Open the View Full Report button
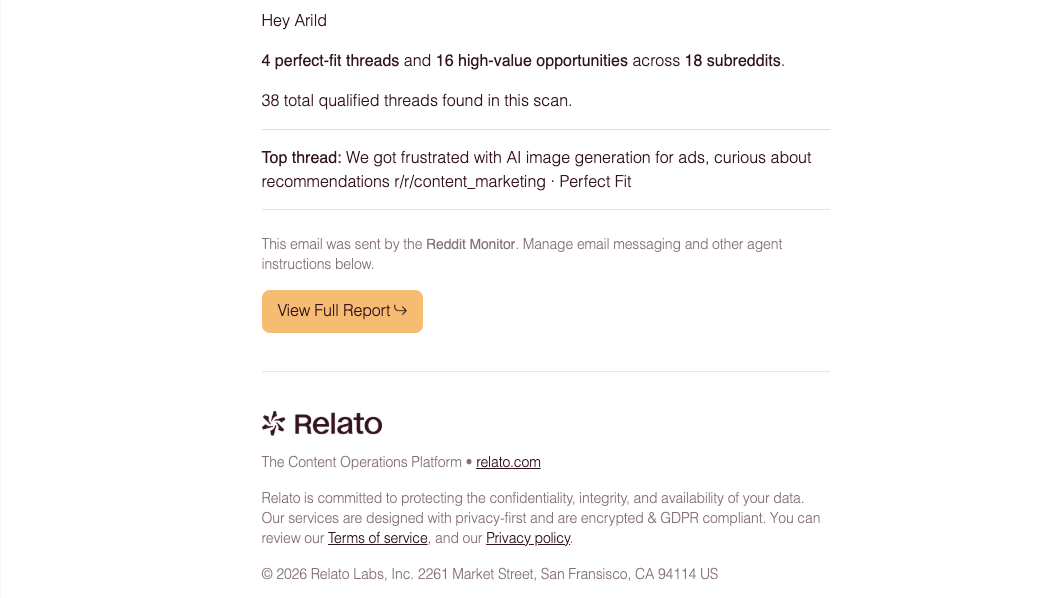Screen dimensions: 1050x598 pos(342,311)
